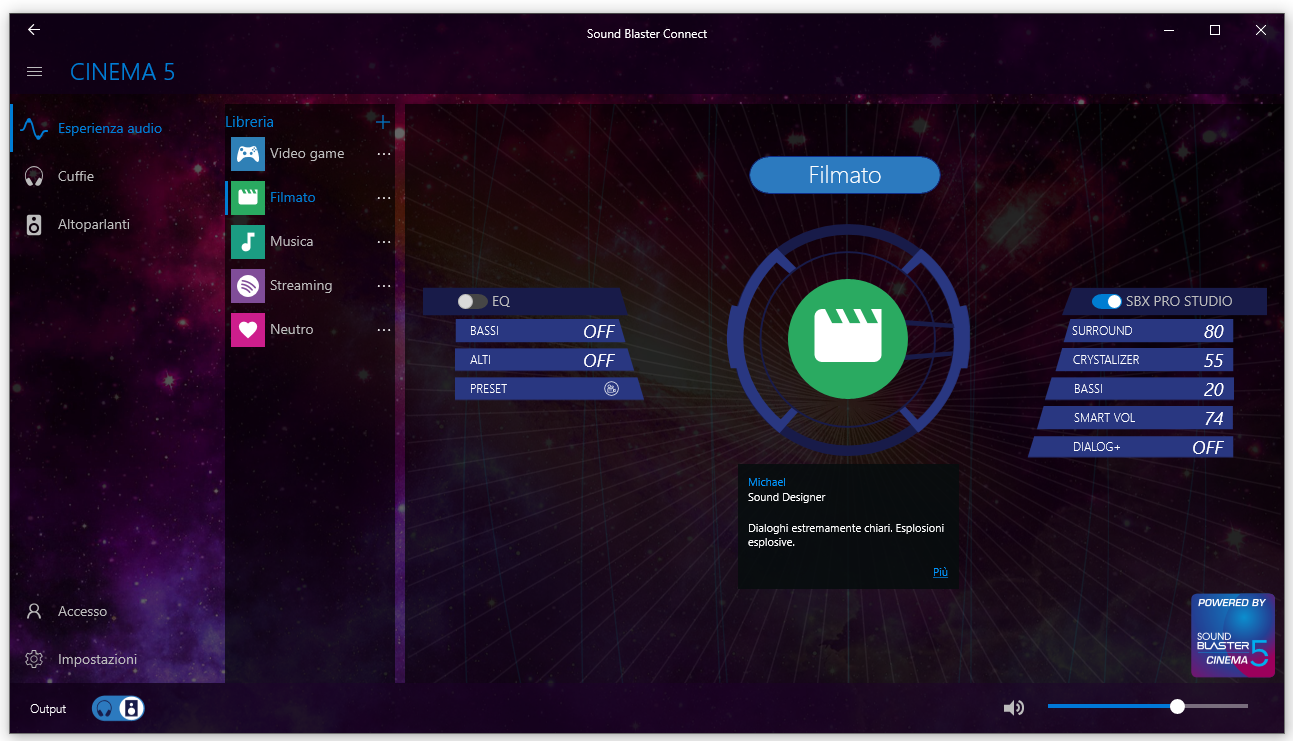Click the Cuffie headphones icon
This screenshot has width=1293, height=741.
pyautogui.click(x=34, y=176)
